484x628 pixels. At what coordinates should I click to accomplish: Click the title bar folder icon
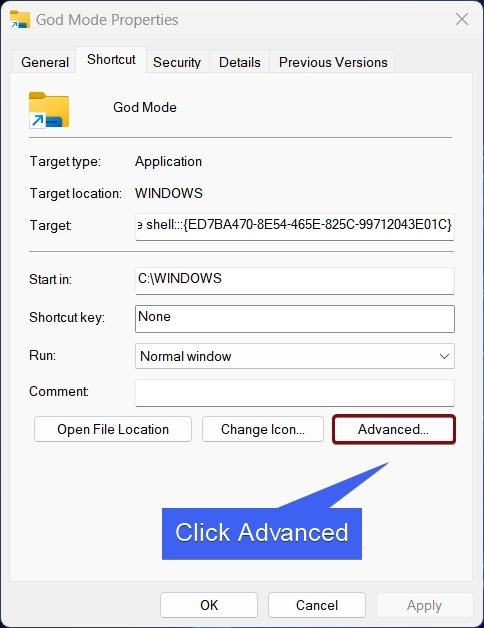click(20, 20)
